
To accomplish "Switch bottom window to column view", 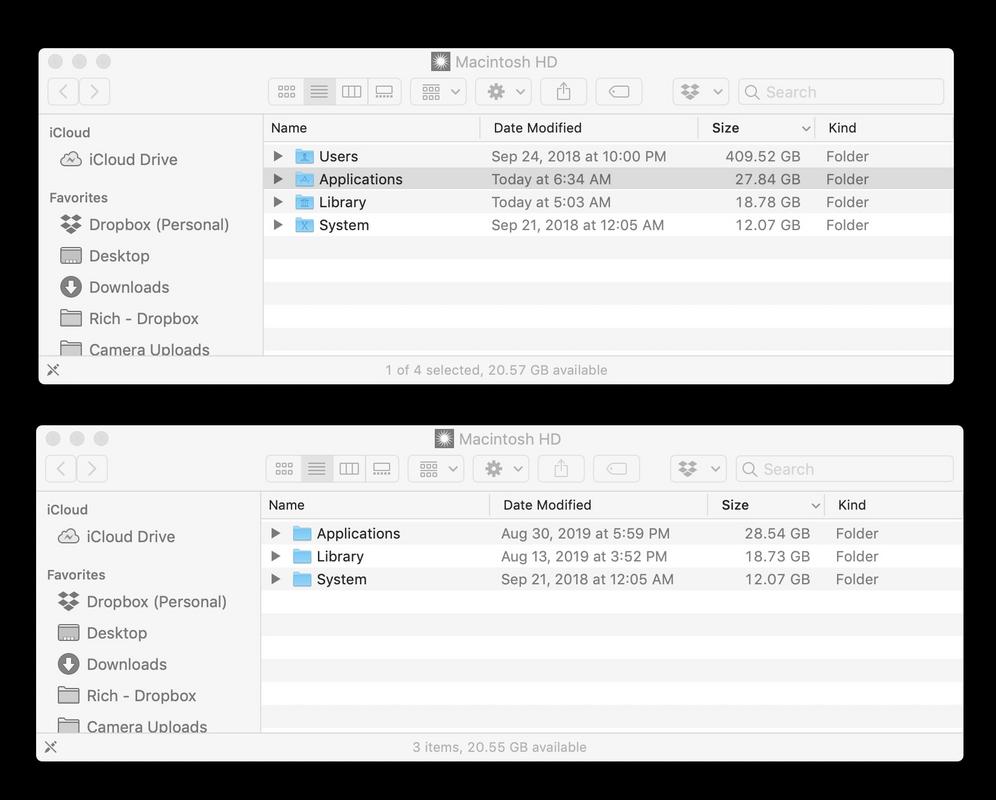I will 349,469.
